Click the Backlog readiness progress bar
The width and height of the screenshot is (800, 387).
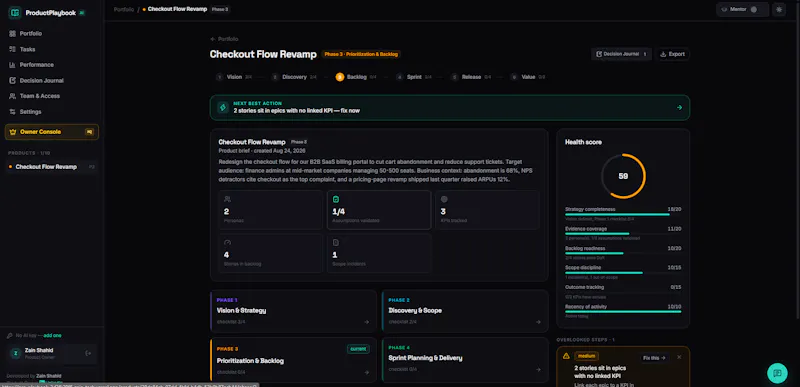623,253
